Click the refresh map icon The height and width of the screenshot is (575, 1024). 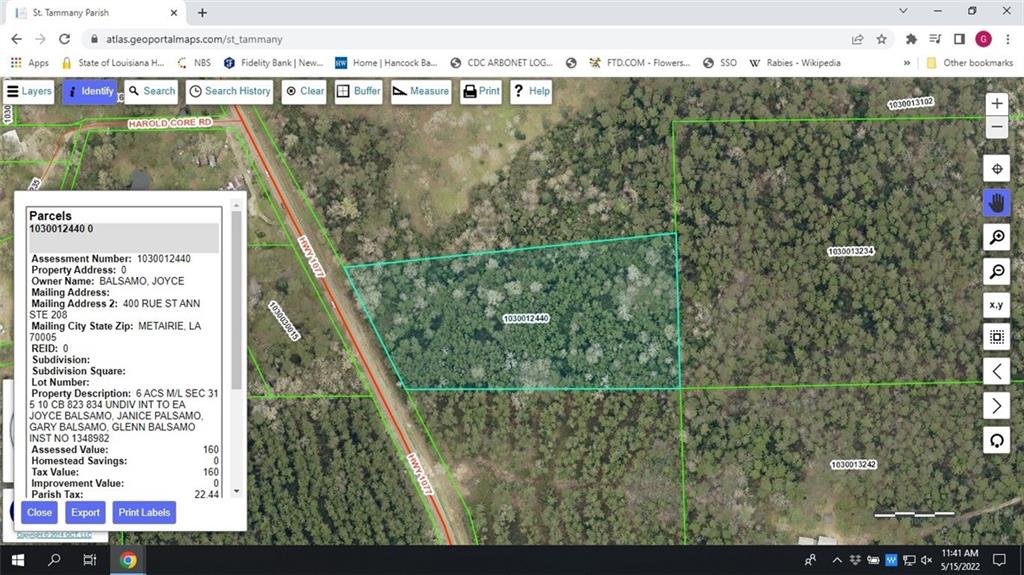[997, 440]
